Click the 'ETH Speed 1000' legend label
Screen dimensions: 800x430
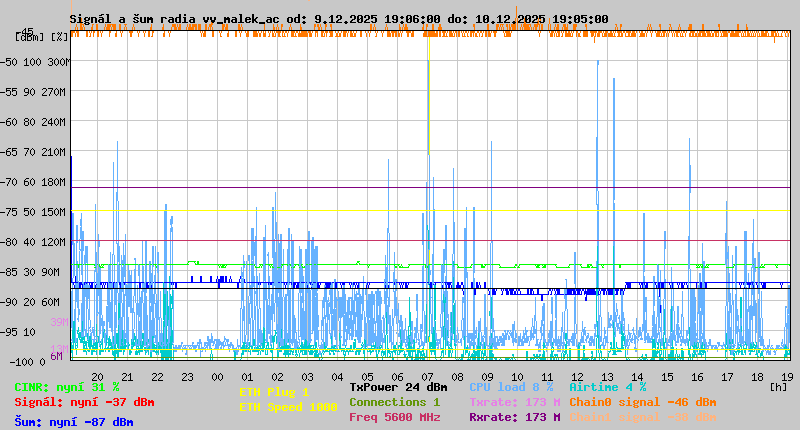pyautogui.click(x=288, y=407)
